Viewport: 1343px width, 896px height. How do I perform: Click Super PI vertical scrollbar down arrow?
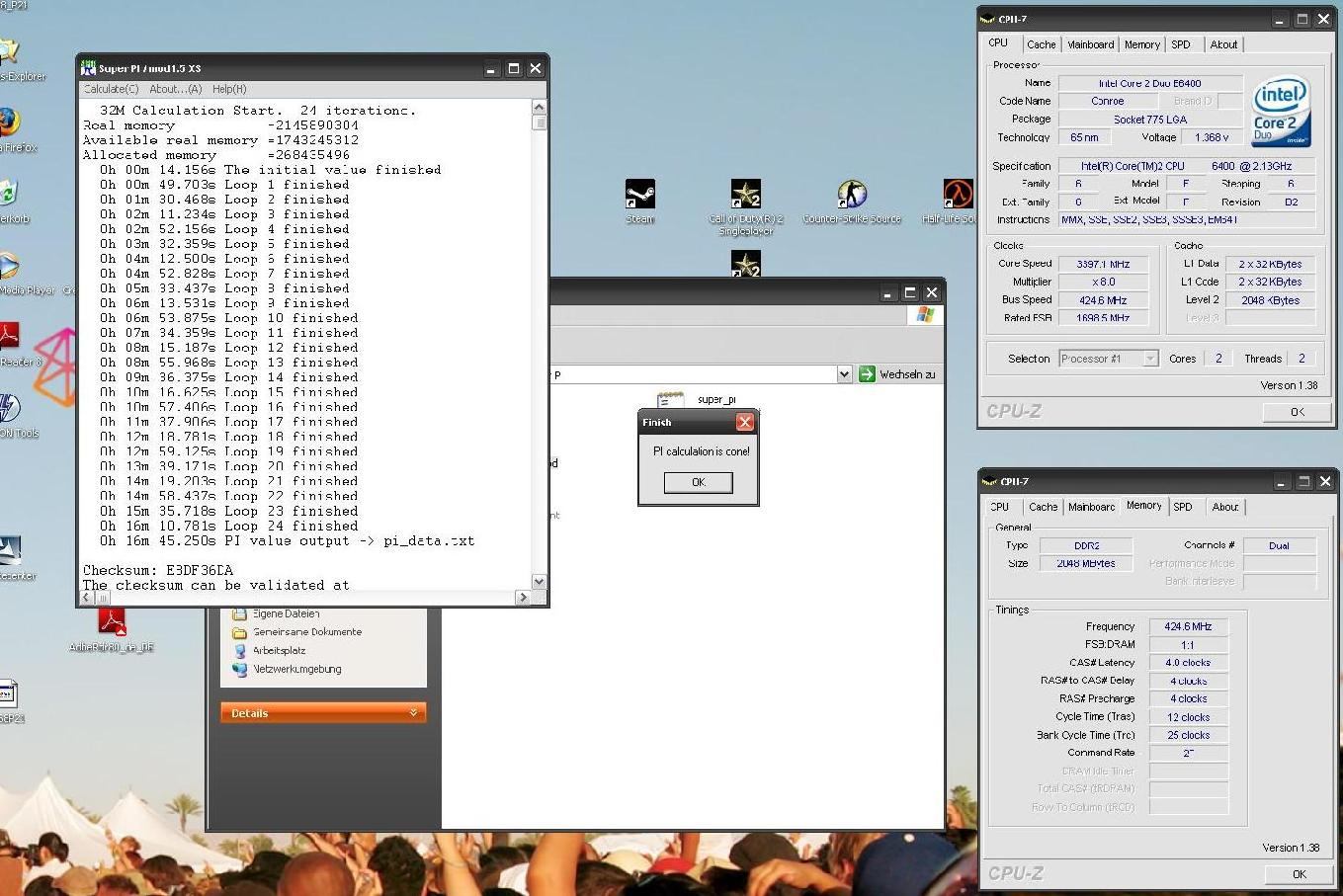click(x=539, y=581)
